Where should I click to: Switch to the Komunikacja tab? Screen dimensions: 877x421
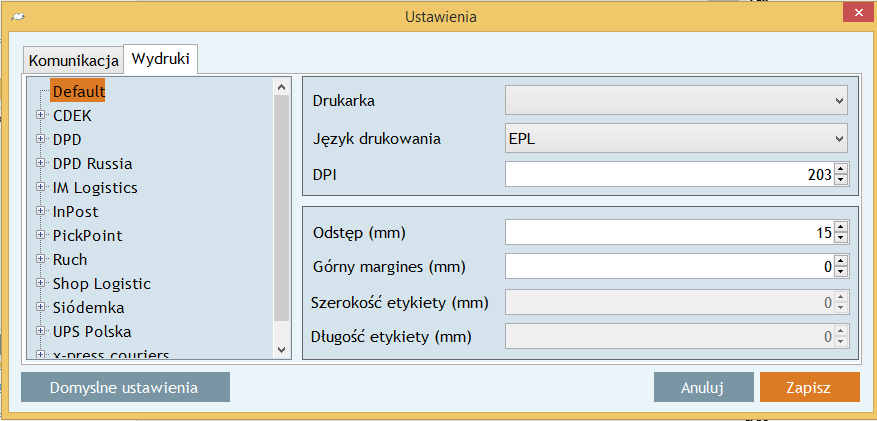pos(73,60)
